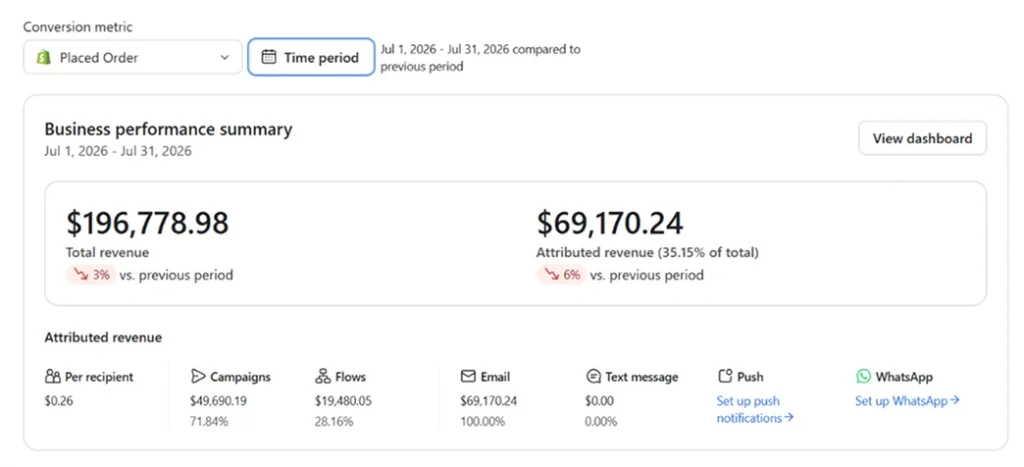Follow the Set up WhatsApp link

[x=907, y=401]
